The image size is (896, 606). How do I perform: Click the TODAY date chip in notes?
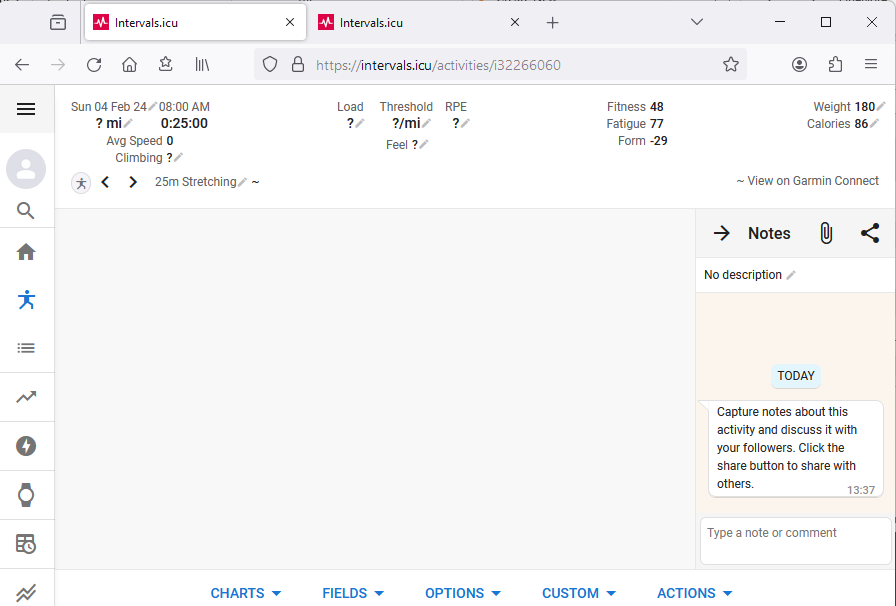coord(795,376)
